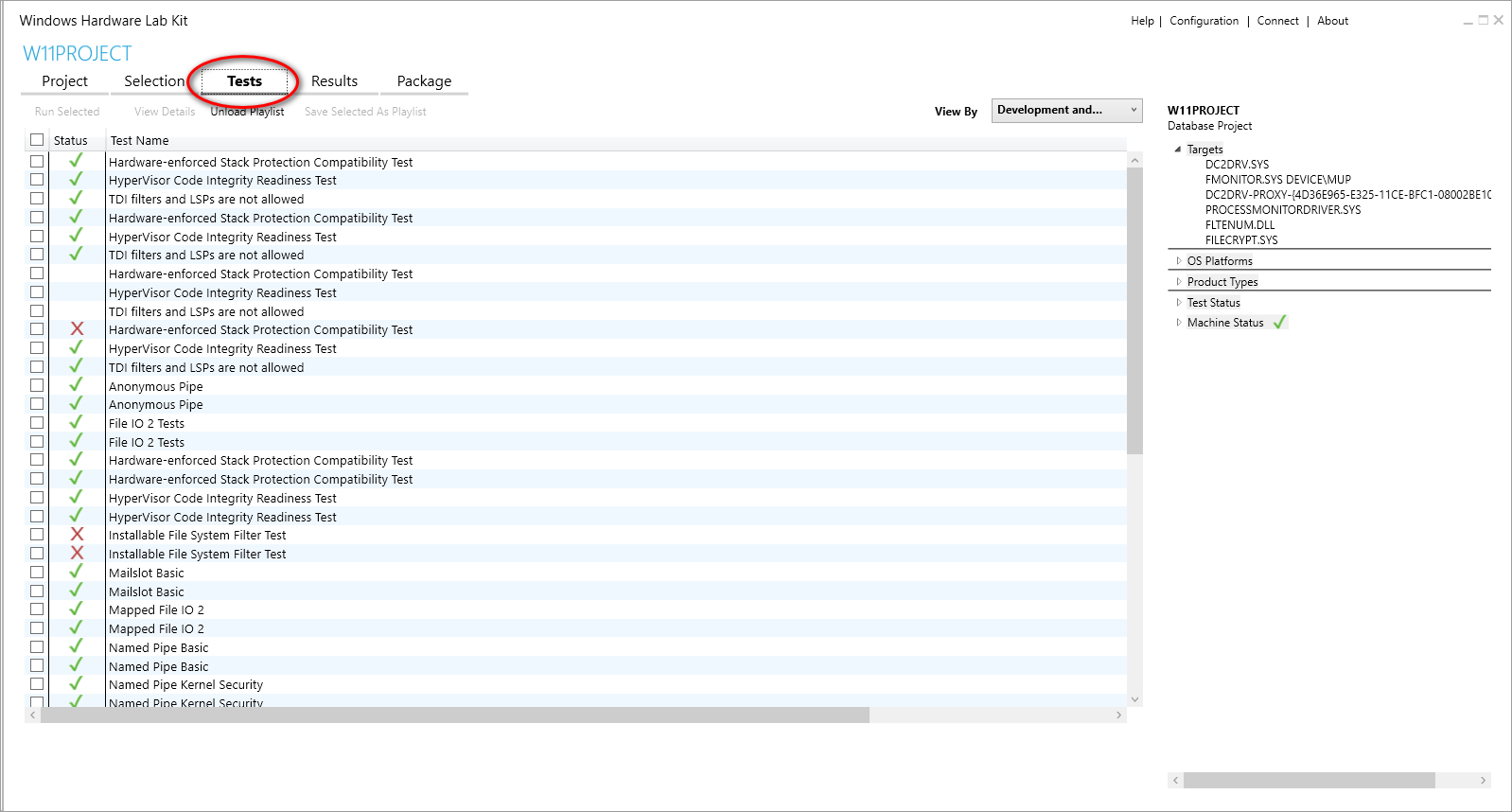Screen dimensions: 1512x812
Task: Click second Mailslot Basic test name
Action: [146, 591]
